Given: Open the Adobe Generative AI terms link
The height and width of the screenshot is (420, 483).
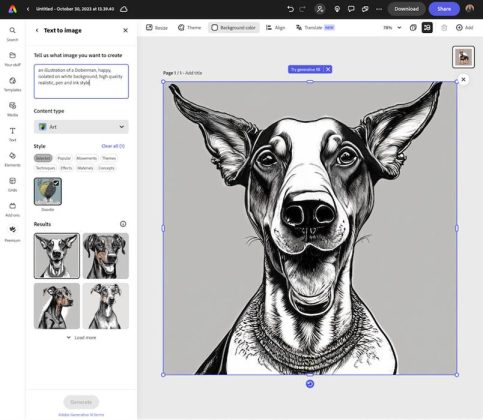Looking at the screenshot, I should click(x=81, y=415).
